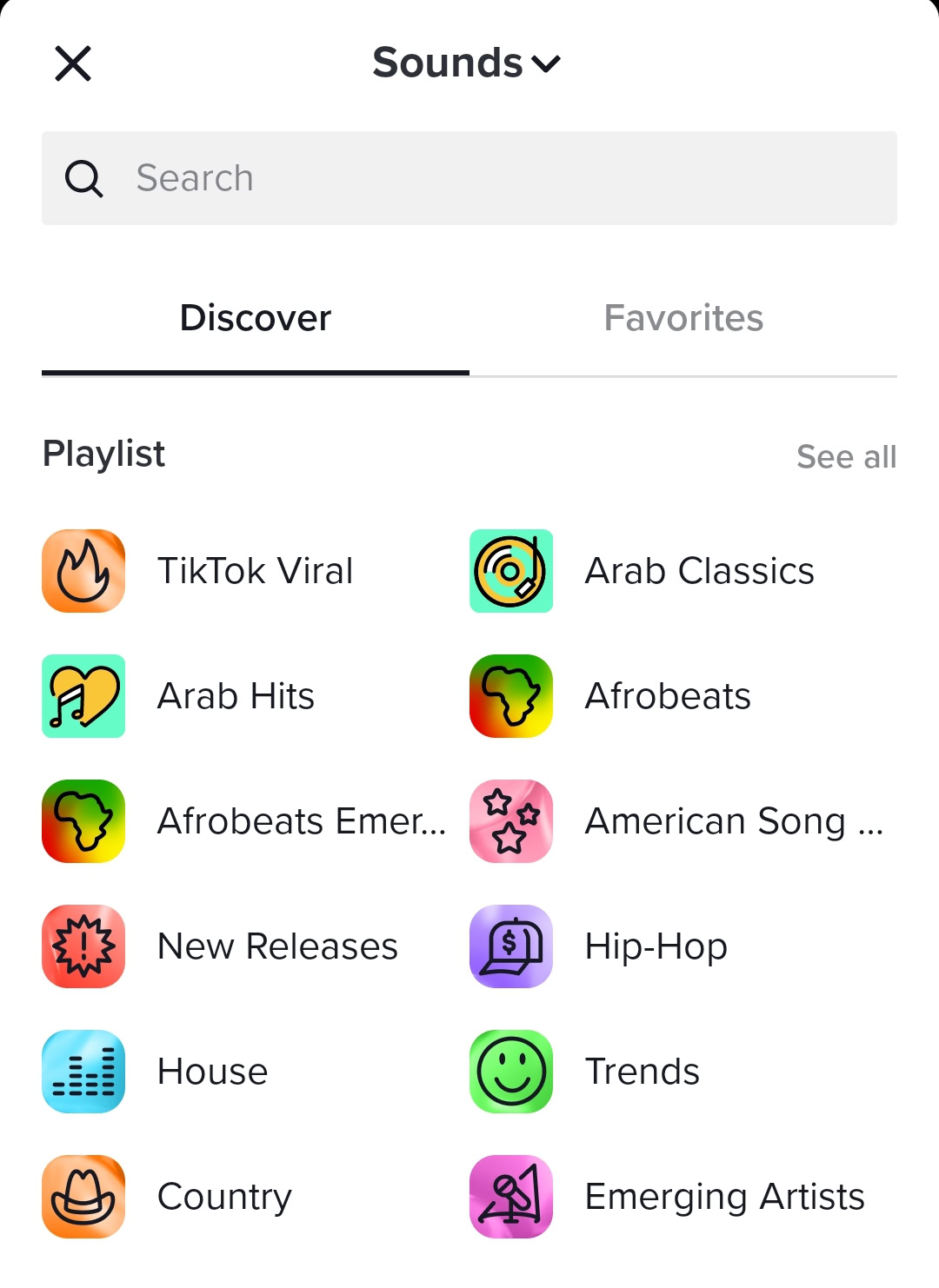Tap the magnifying glass search icon
Image resolution: width=939 pixels, height=1288 pixels.
tap(84, 179)
